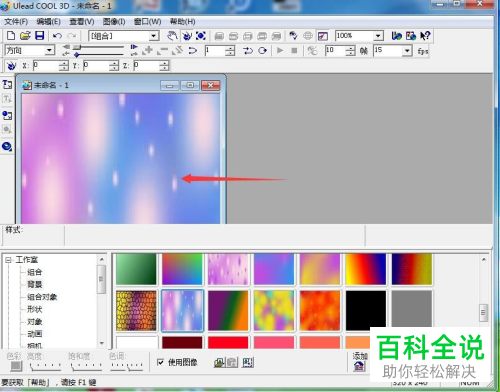Screen dimensions: 500x392
Task: Click the 添加 add-to-library icon
Action: [x=359, y=366]
